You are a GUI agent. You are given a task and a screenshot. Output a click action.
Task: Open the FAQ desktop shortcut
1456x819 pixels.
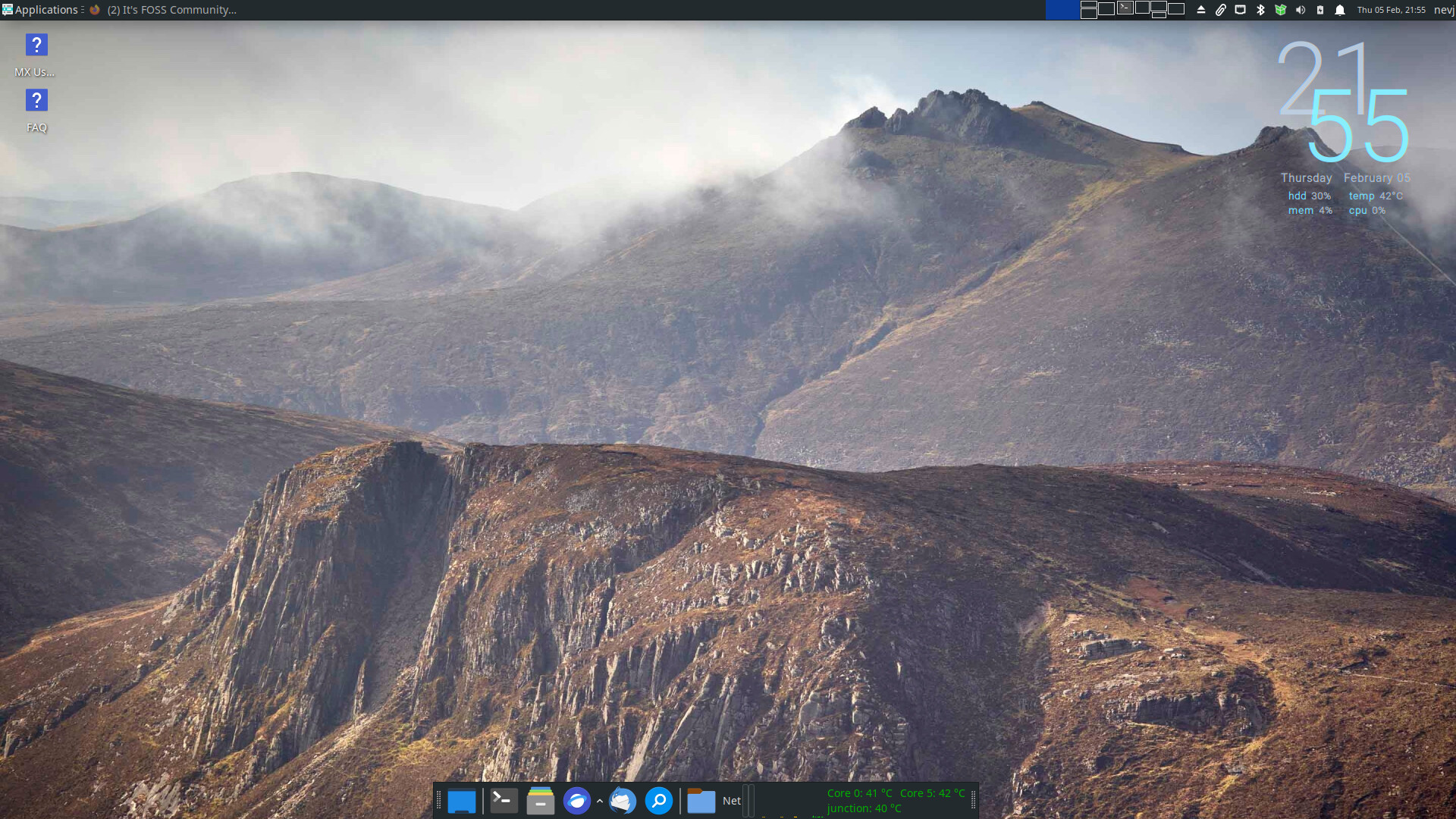36,101
